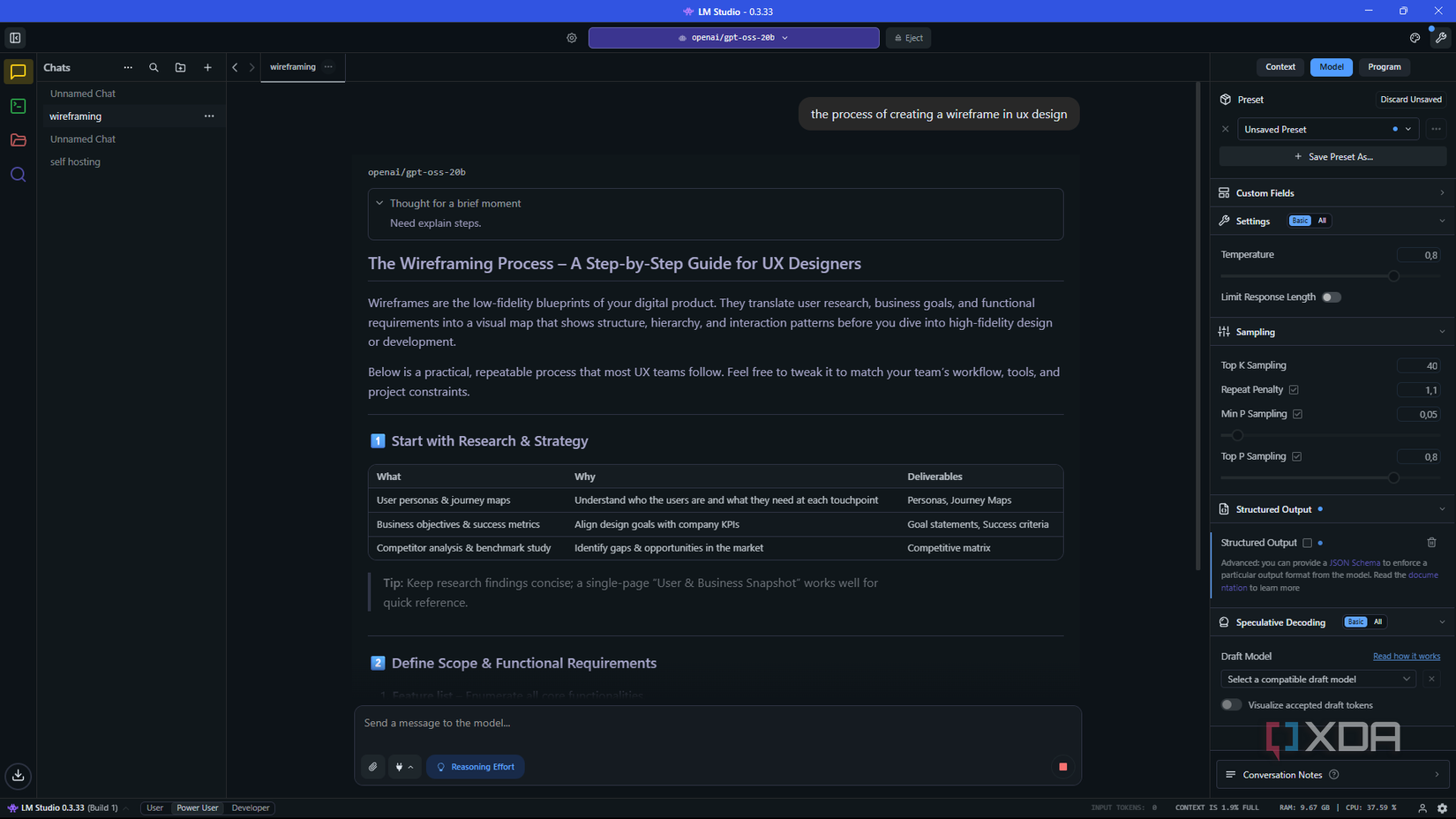Viewport: 1456px width, 819px height.
Task: Switch to the Program tab
Action: pos(1384,67)
